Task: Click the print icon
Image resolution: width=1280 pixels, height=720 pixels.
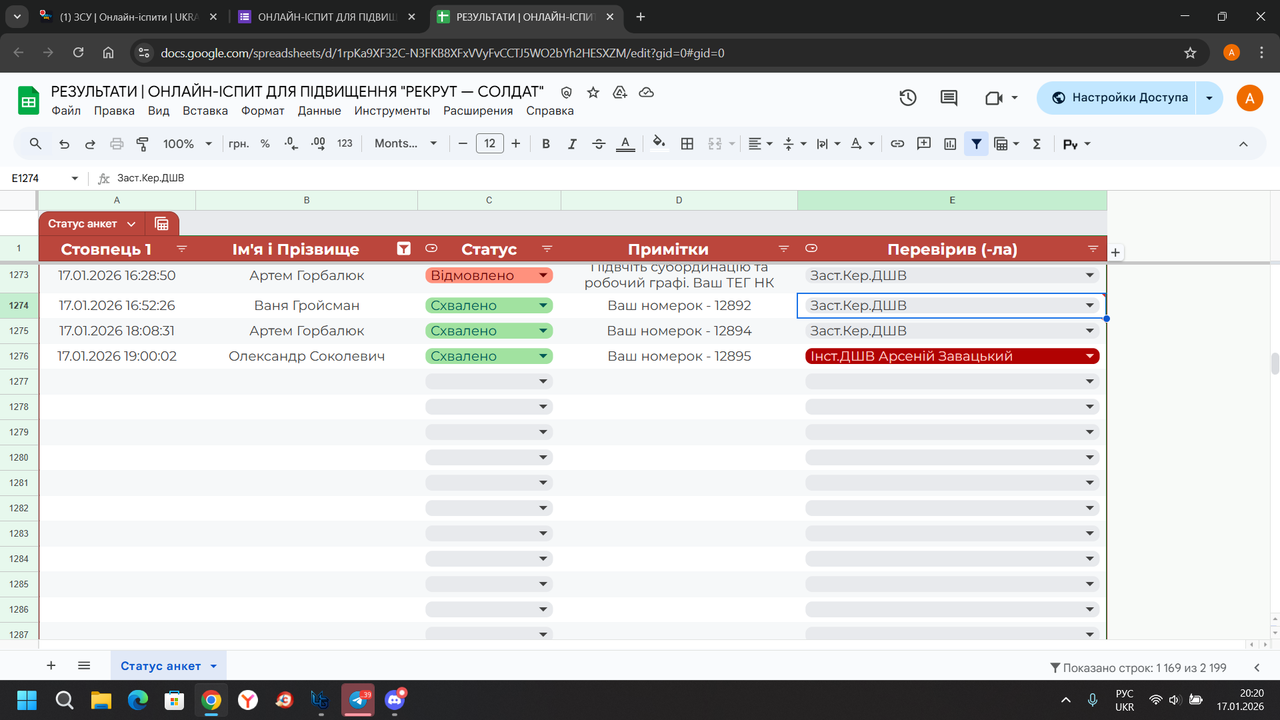Action: pyautogui.click(x=116, y=144)
